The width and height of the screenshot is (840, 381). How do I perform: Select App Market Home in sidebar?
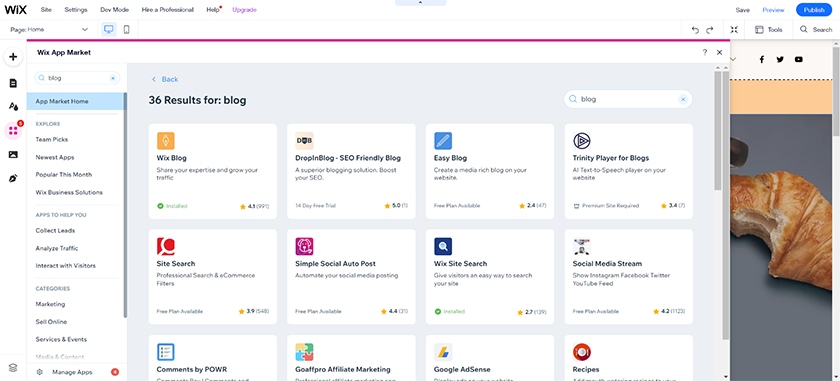click(x=76, y=101)
